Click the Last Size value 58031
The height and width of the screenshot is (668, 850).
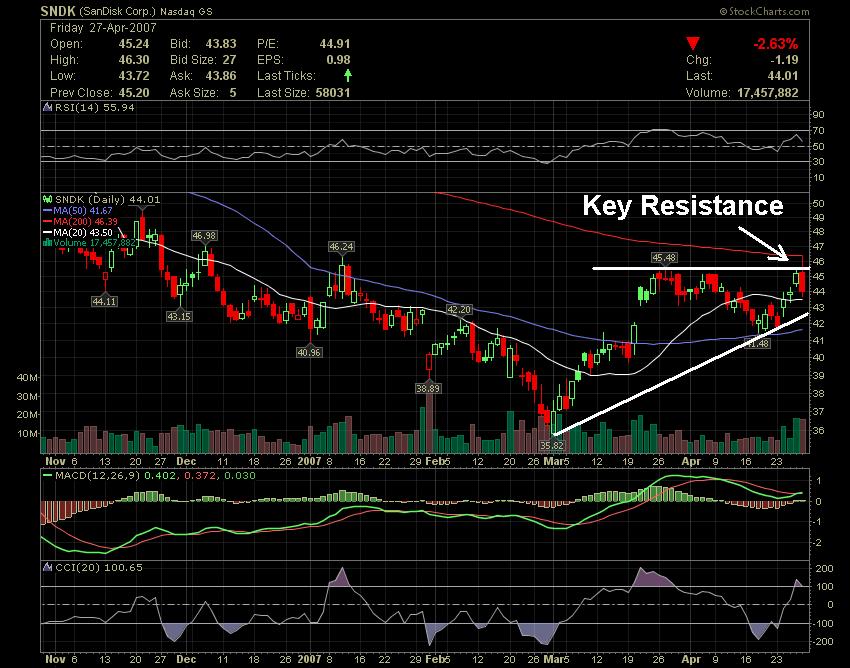point(333,93)
